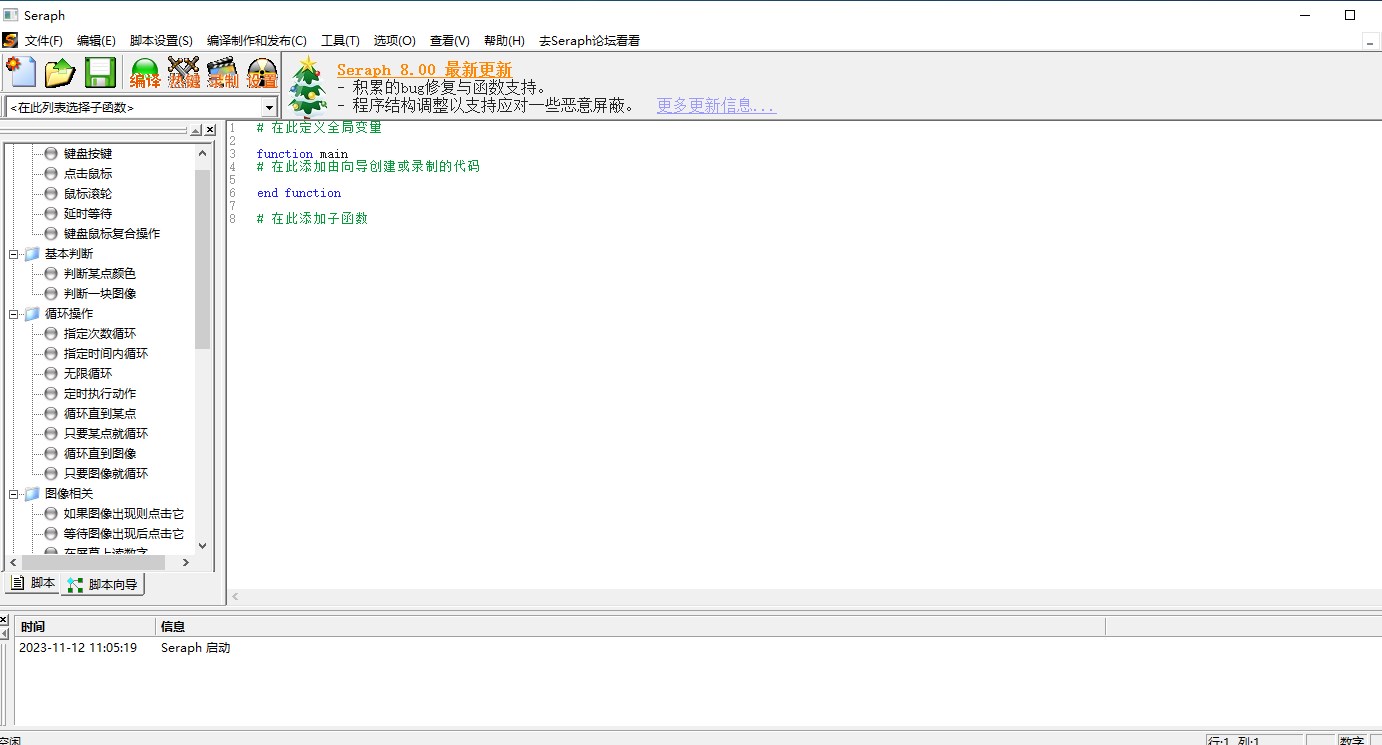Open the 在此列表选择子函数 dropdown
Screen dimensions: 1382x745
[x=269, y=107]
